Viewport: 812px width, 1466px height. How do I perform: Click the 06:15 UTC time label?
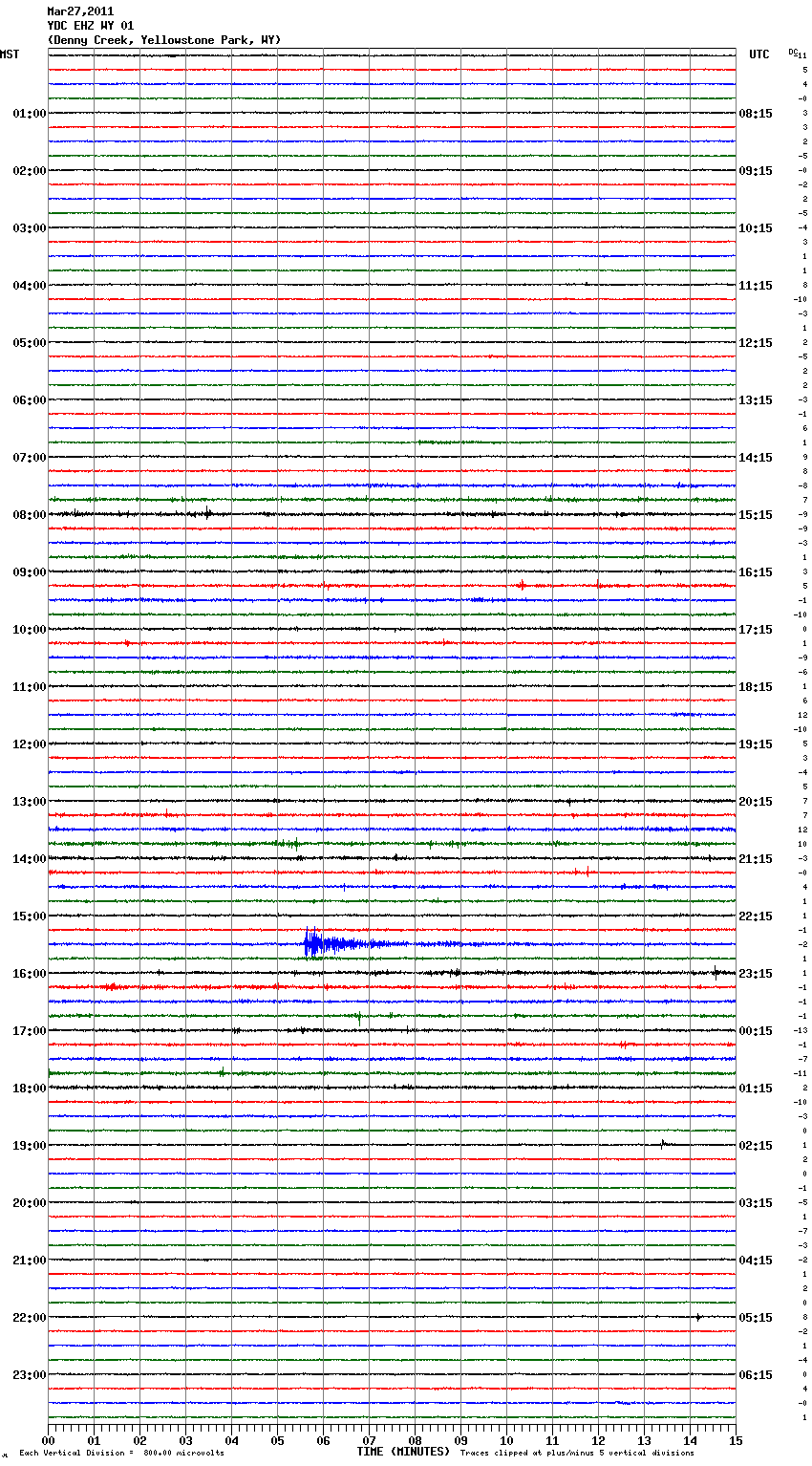[x=756, y=1375]
